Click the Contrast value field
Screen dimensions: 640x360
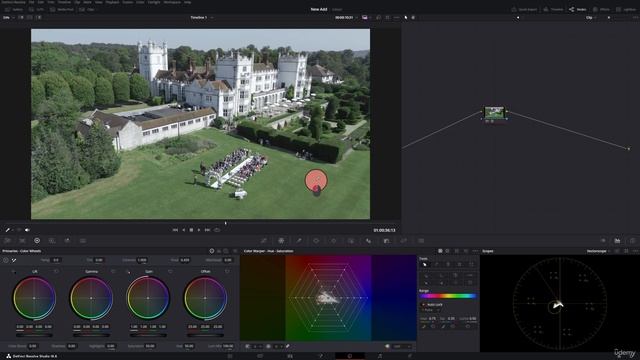tap(142, 260)
